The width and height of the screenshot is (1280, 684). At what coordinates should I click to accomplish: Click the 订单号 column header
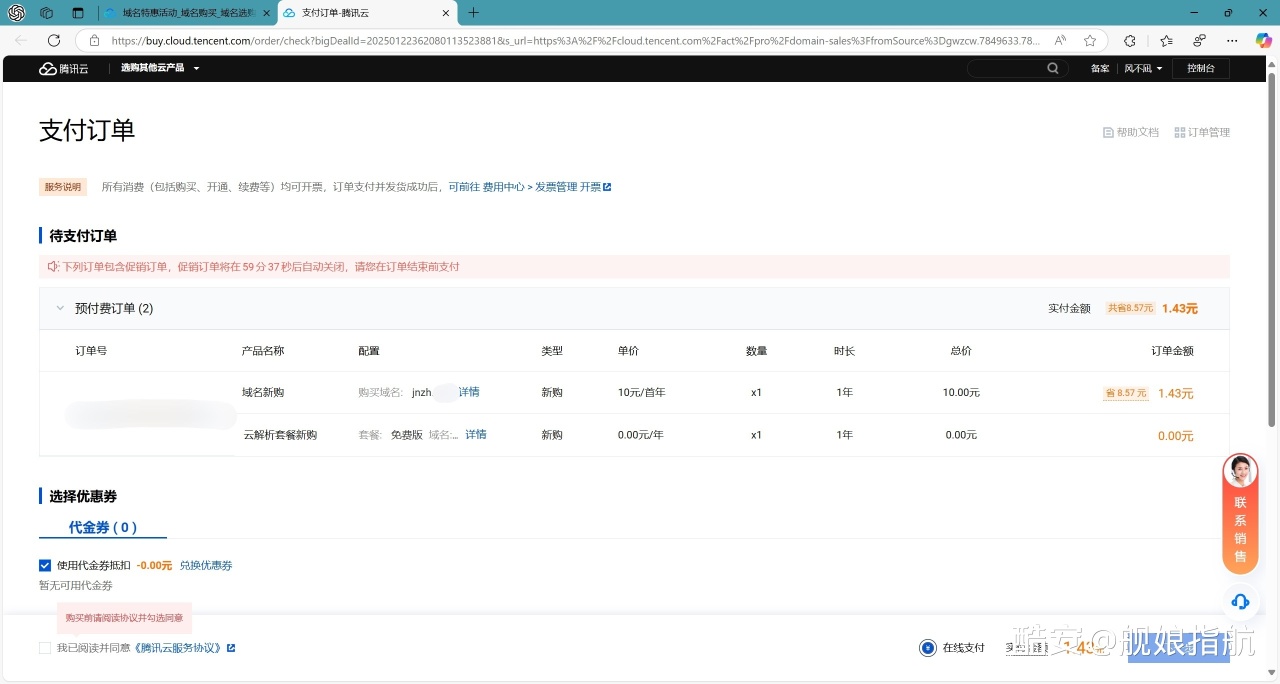[91, 351]
